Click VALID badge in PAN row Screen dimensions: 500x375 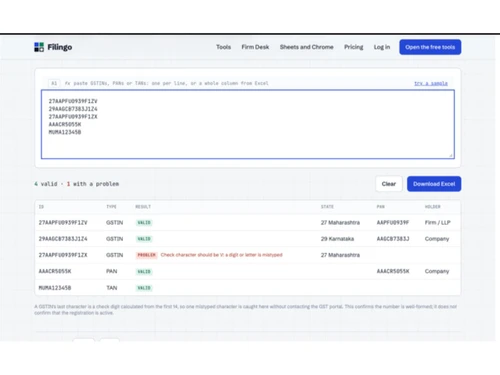click(x=144, y=271)
